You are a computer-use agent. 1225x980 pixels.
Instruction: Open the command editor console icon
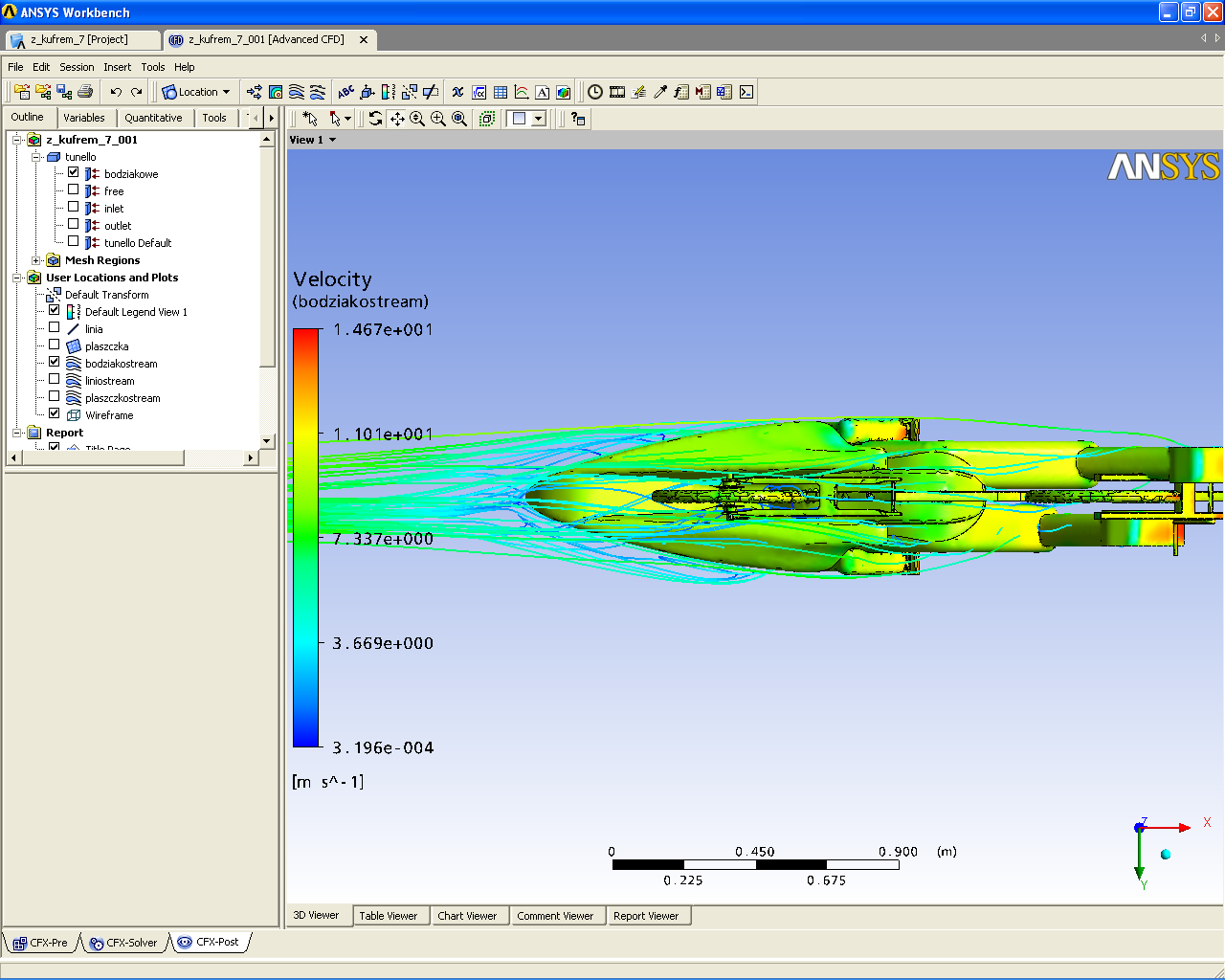(x=746, y=92)
